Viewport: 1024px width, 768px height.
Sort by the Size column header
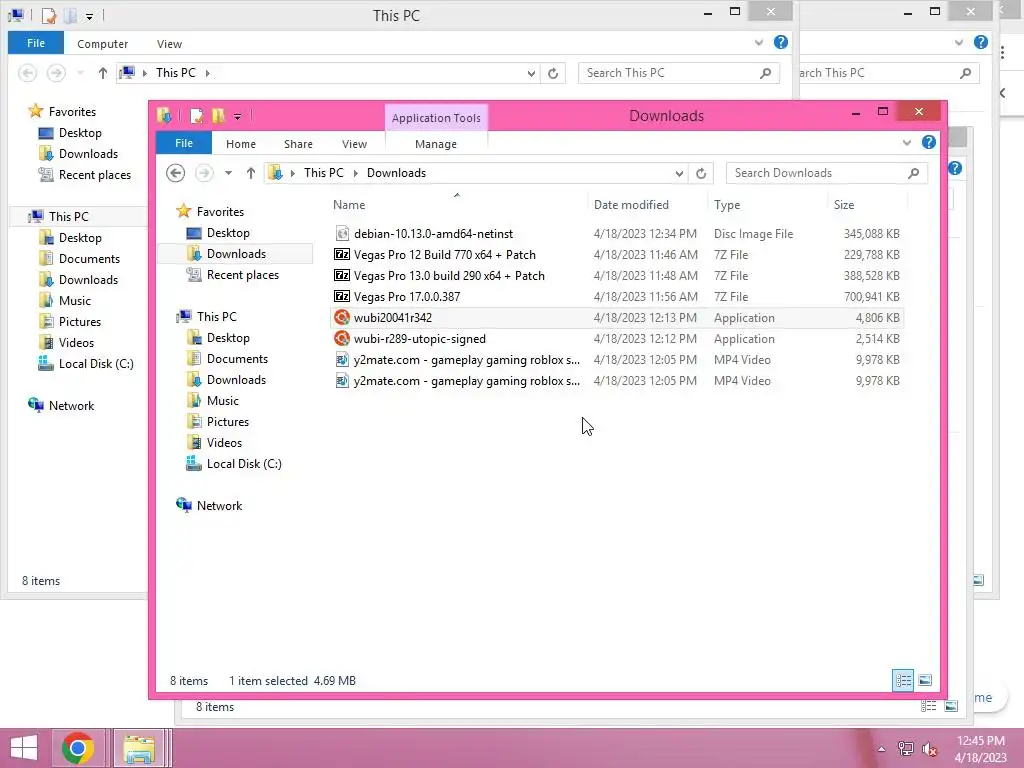coord(844,204)
